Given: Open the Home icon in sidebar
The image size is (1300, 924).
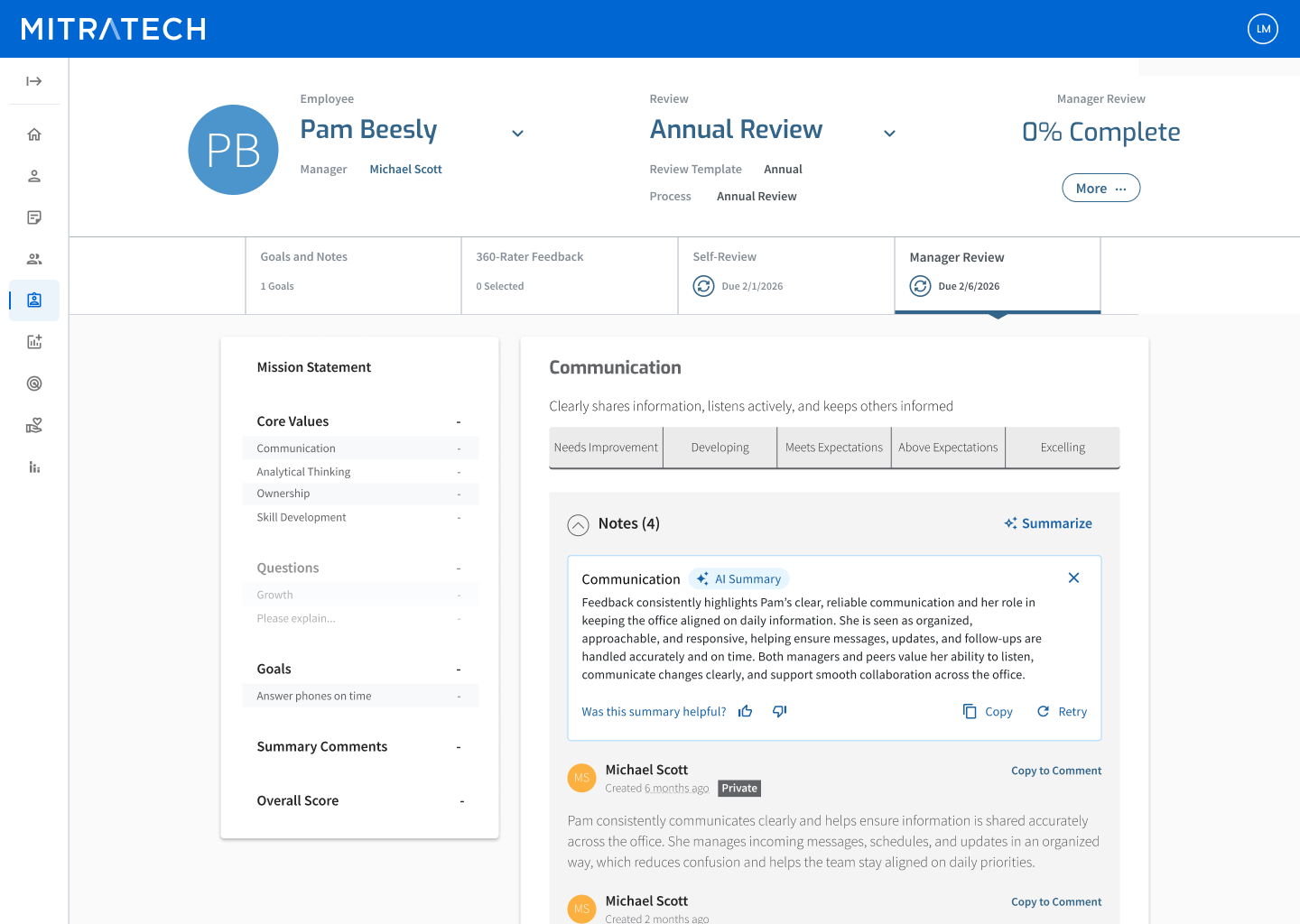Looking at the screenshot, I should [x=34, y=134].
